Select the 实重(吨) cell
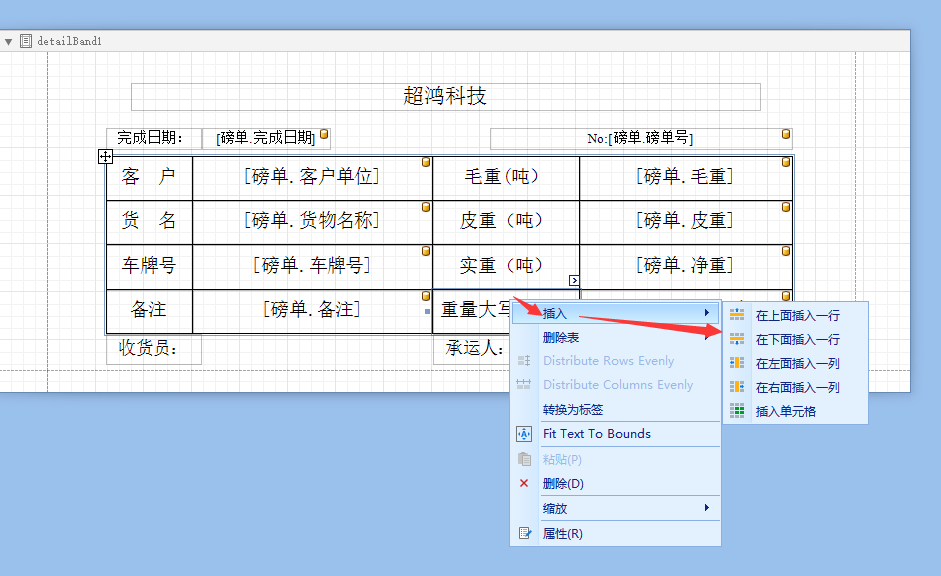Viewport: 941px width, 576px height. click(506, 267)
